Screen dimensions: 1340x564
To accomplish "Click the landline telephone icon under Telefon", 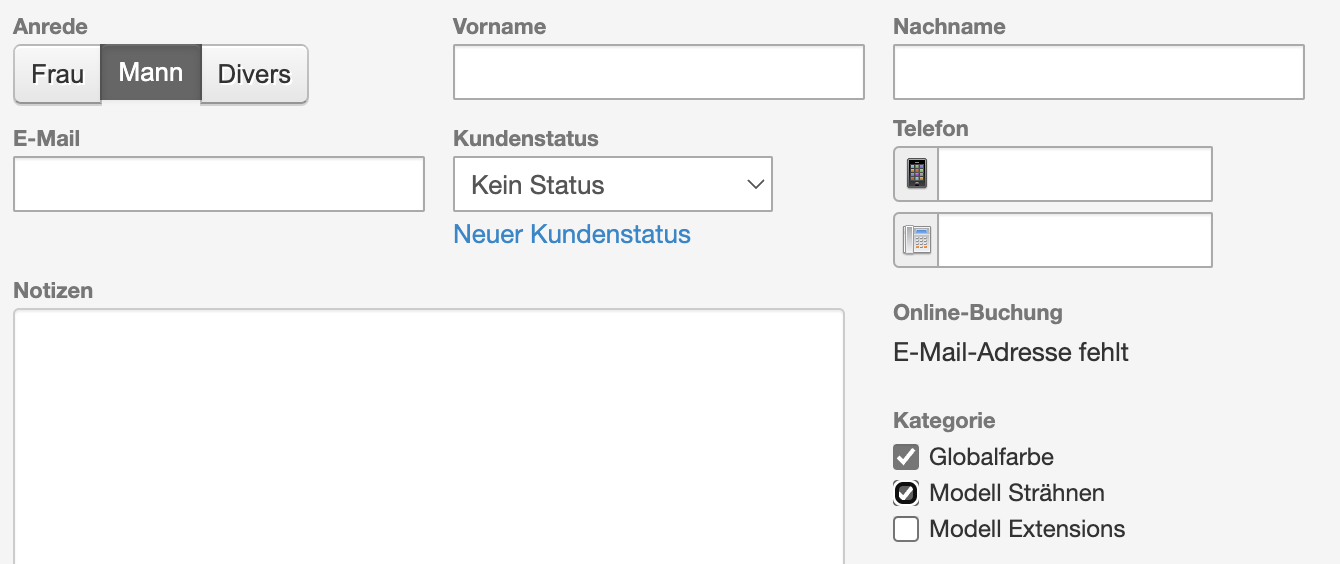I will coord(916,240).
